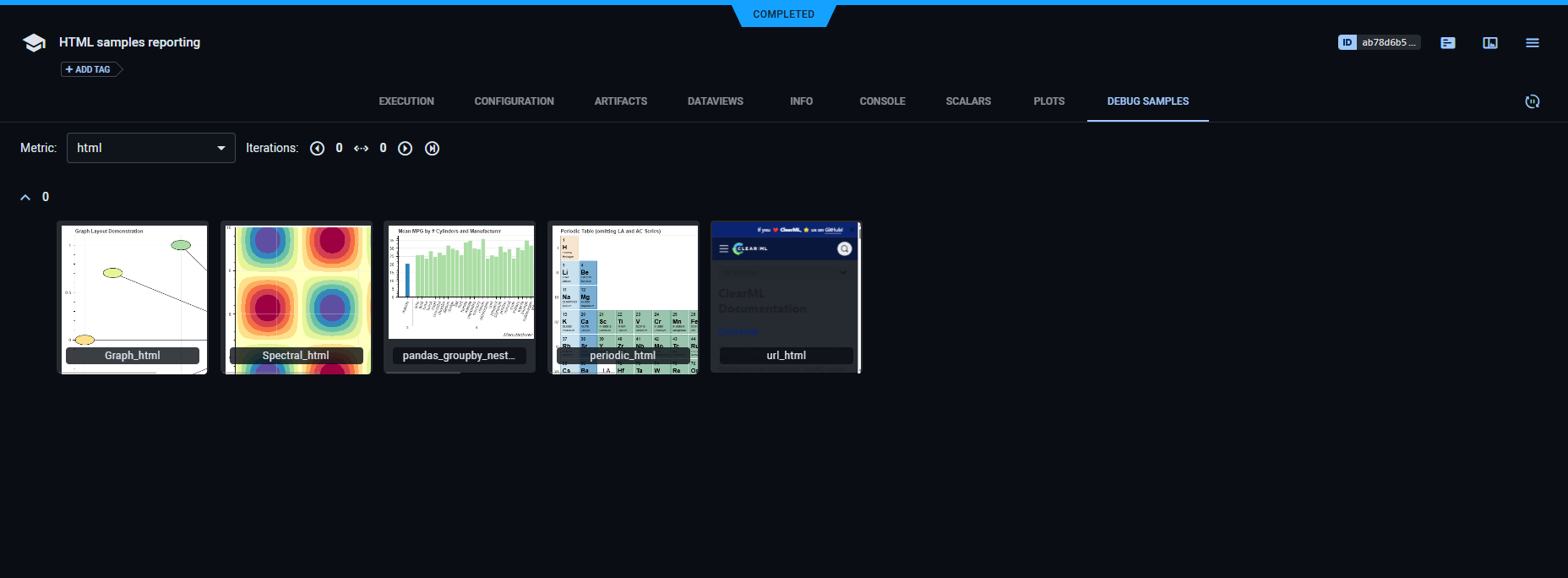Click the experiment graduation cap icon

click(34, 43)
